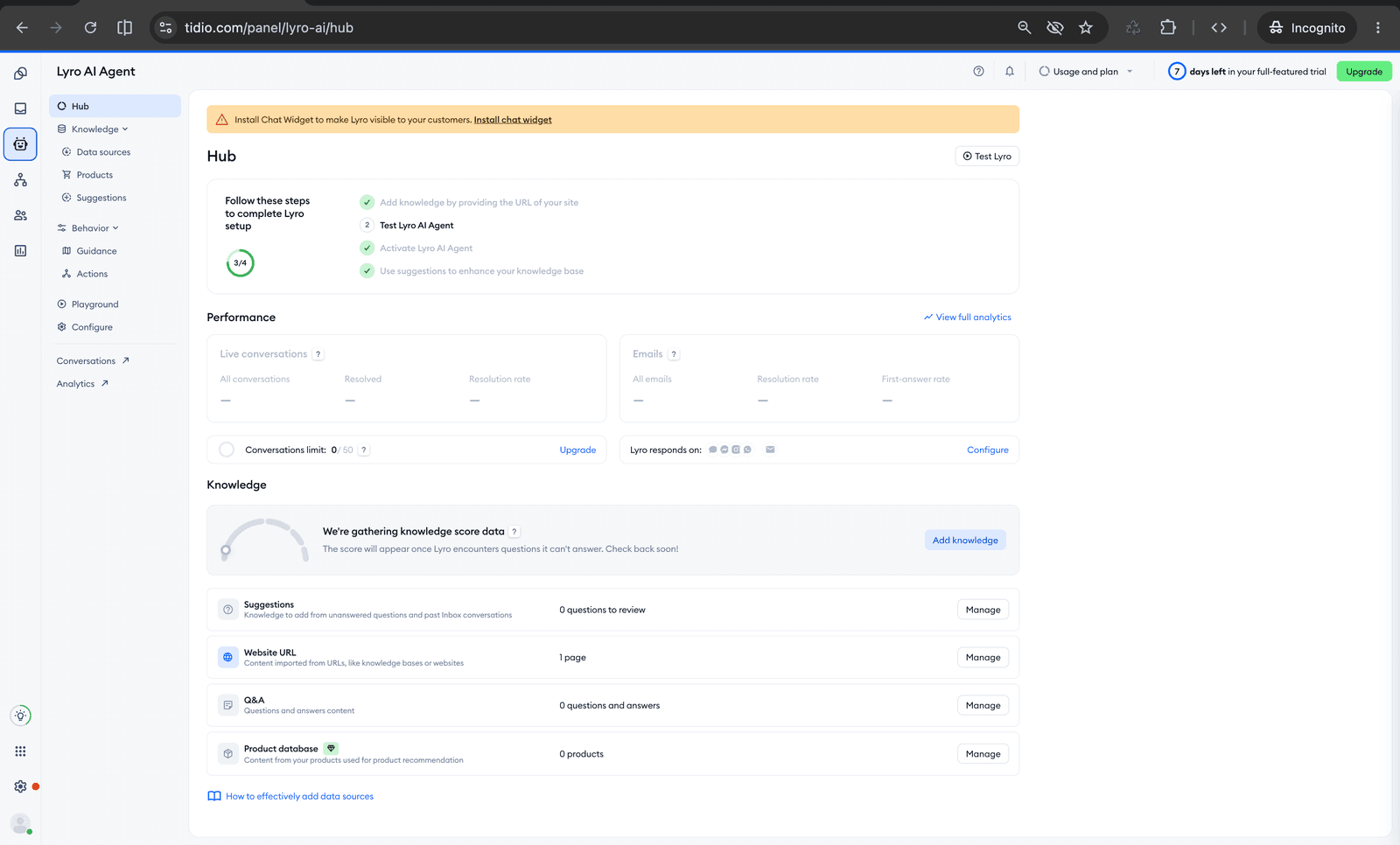This screenshot has height=845, width=1400.
Task: Click the knowledge score help icon
Action: coord(514,532)
